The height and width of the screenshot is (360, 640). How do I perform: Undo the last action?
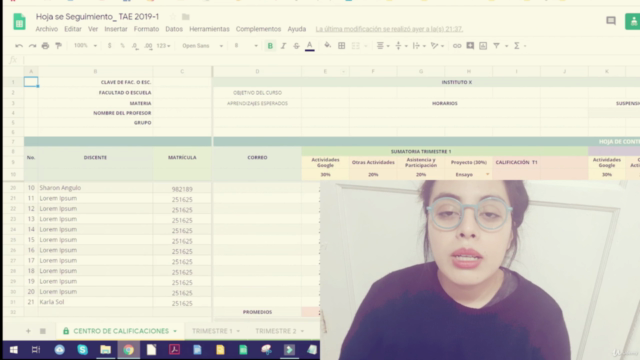click(19, 46)
